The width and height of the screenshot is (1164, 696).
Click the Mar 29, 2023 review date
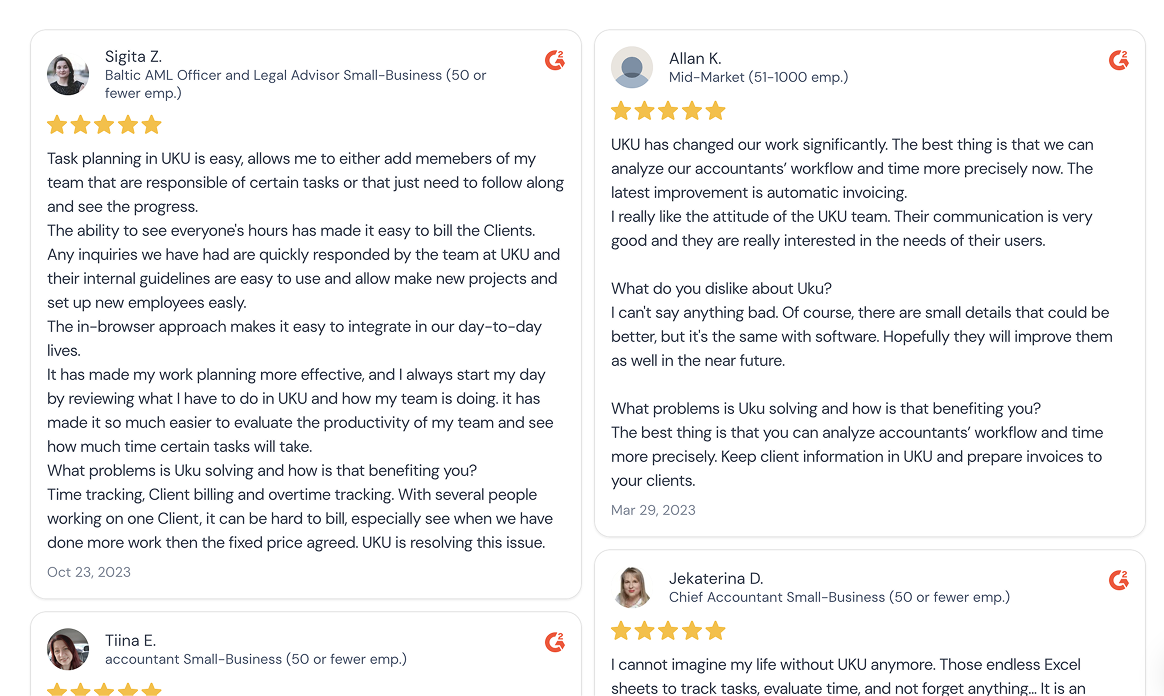[x=653, y=510]
